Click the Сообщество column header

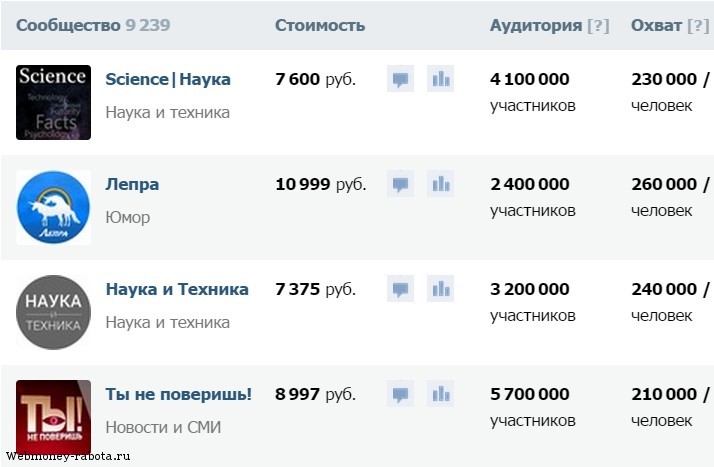[68, 26]
